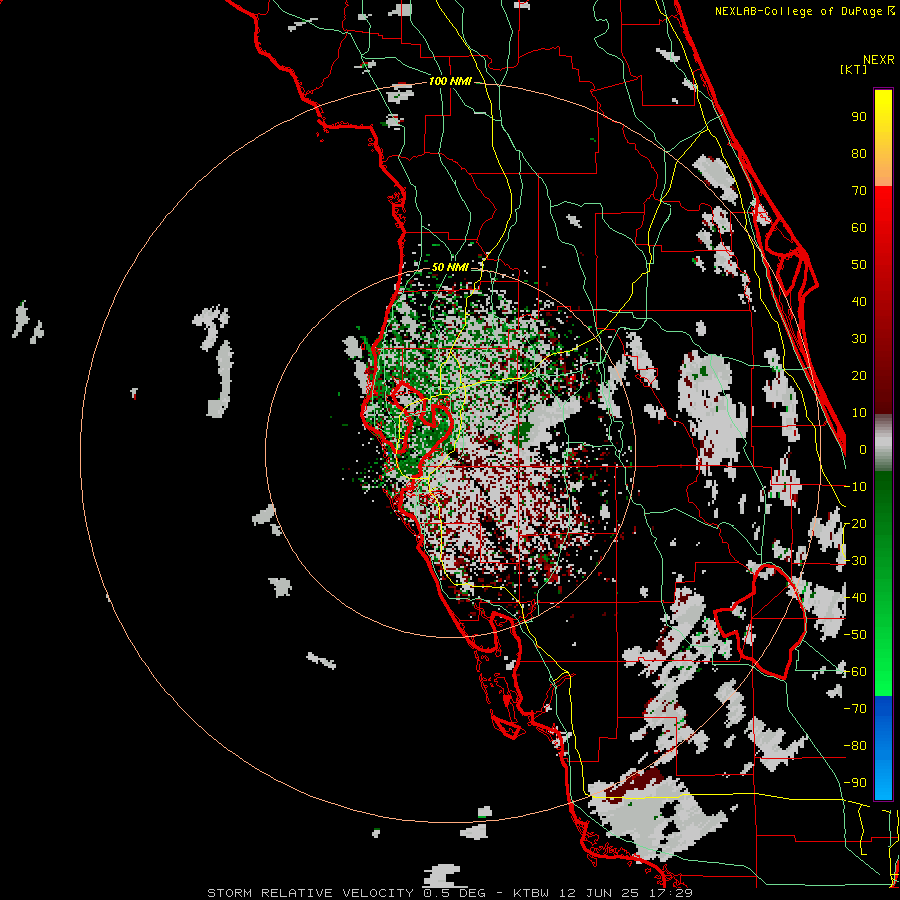The height and width of the screenshot is (900, 900).
Task: Click the -30 value on velocity scale
Action: click(x=855, y=561)
